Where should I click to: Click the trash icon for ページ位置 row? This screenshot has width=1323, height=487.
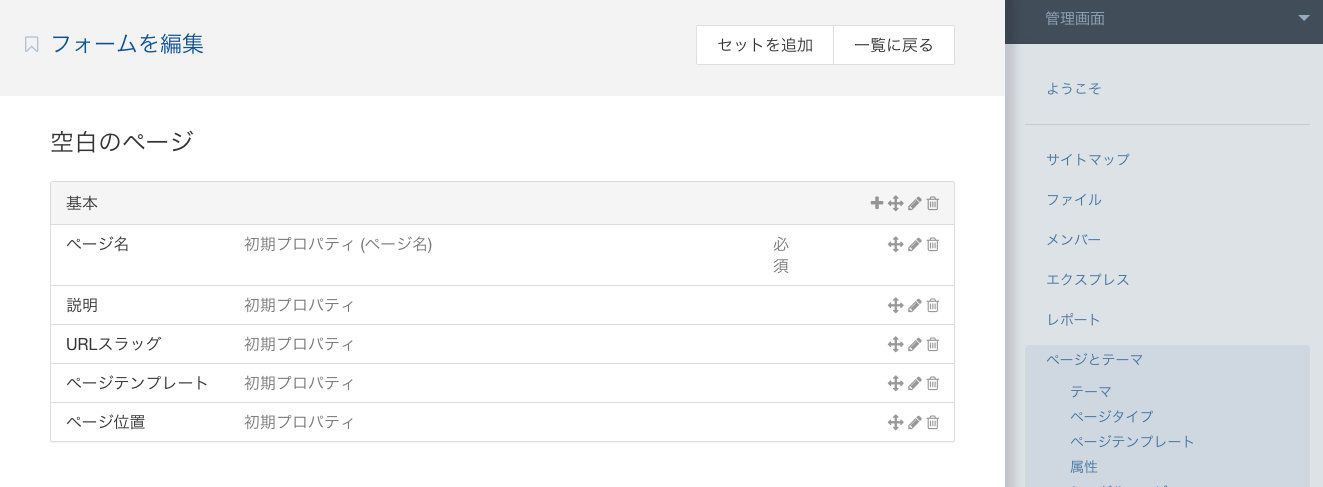pyautogui.click(x=933, y=422)
